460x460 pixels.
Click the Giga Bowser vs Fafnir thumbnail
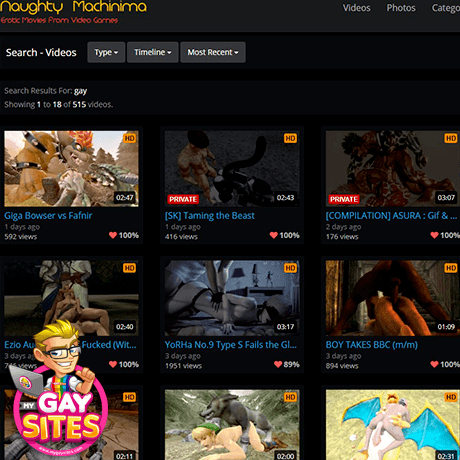coord(71,169)
